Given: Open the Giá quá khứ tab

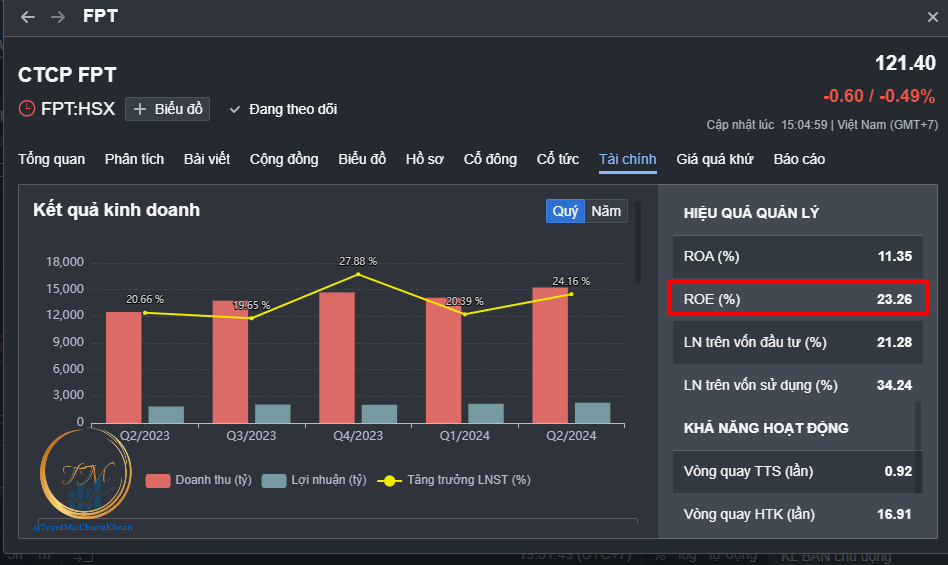Looking at the screenshot, I should pos(715,159).
